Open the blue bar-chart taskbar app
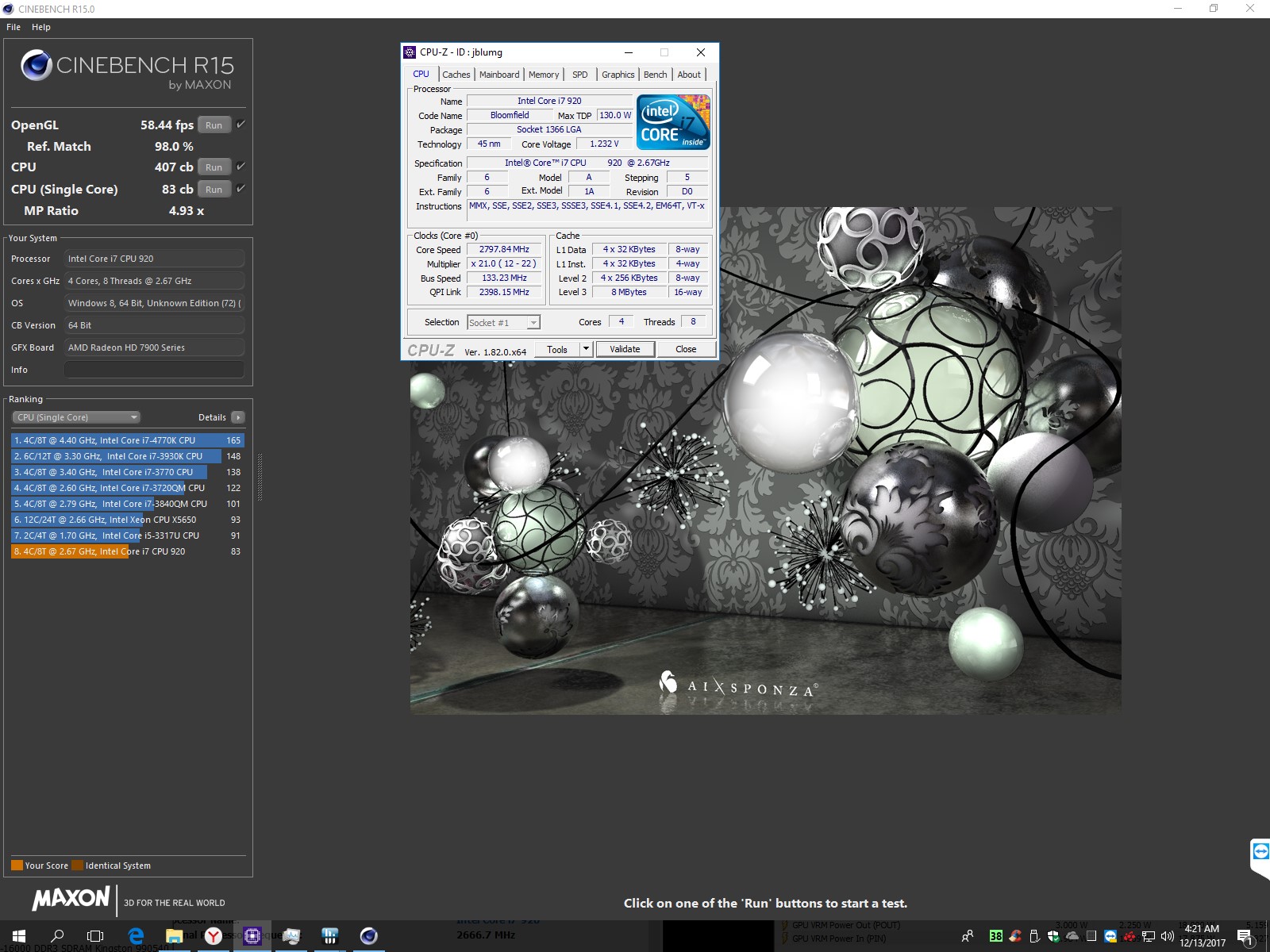This screenshot has width=1270, height=952. pos(329,936)
